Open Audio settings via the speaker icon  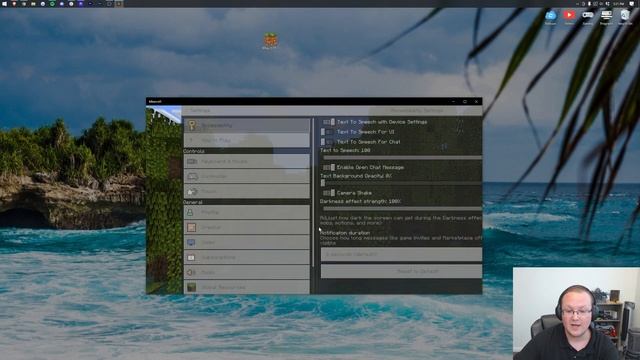[x=191, y=272]
